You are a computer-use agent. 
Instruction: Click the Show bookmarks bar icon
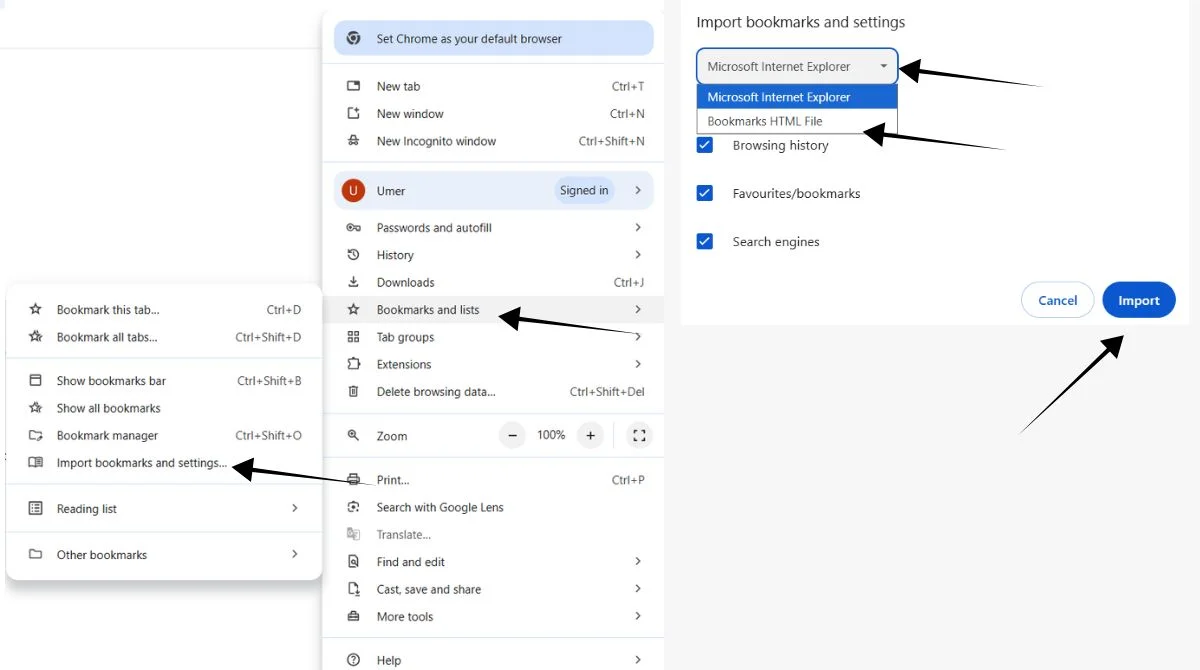[36, 381]
